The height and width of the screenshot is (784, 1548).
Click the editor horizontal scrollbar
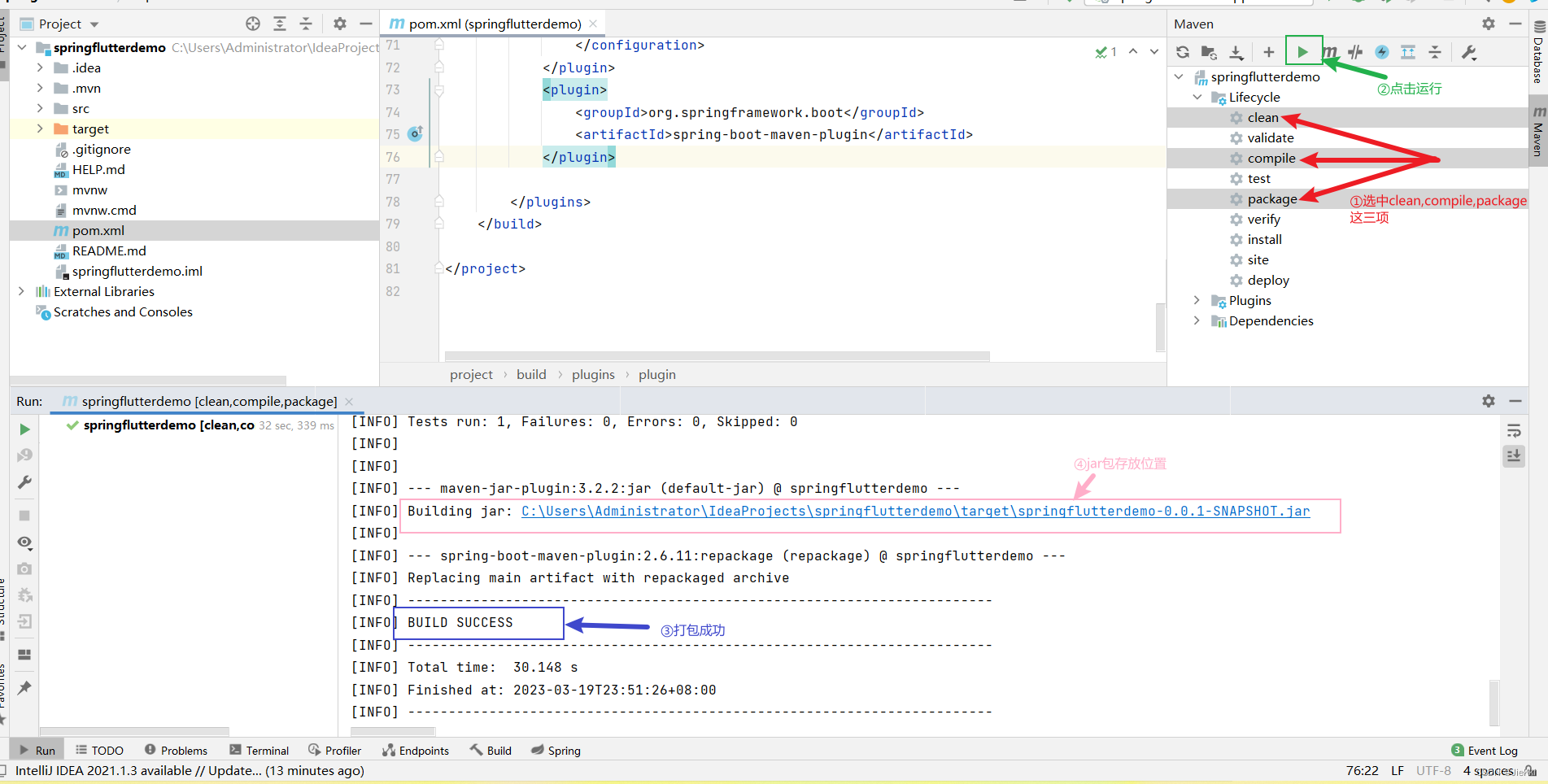(717, 355)
